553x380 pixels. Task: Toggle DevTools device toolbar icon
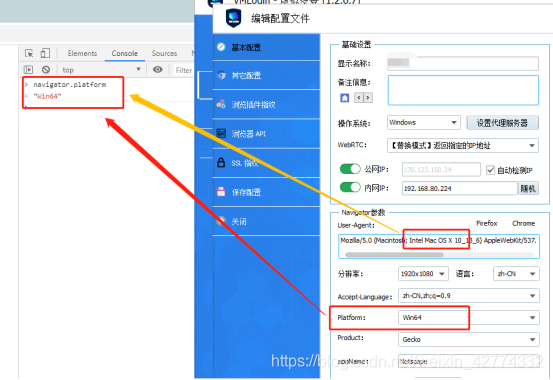click(x=45, y=53)
